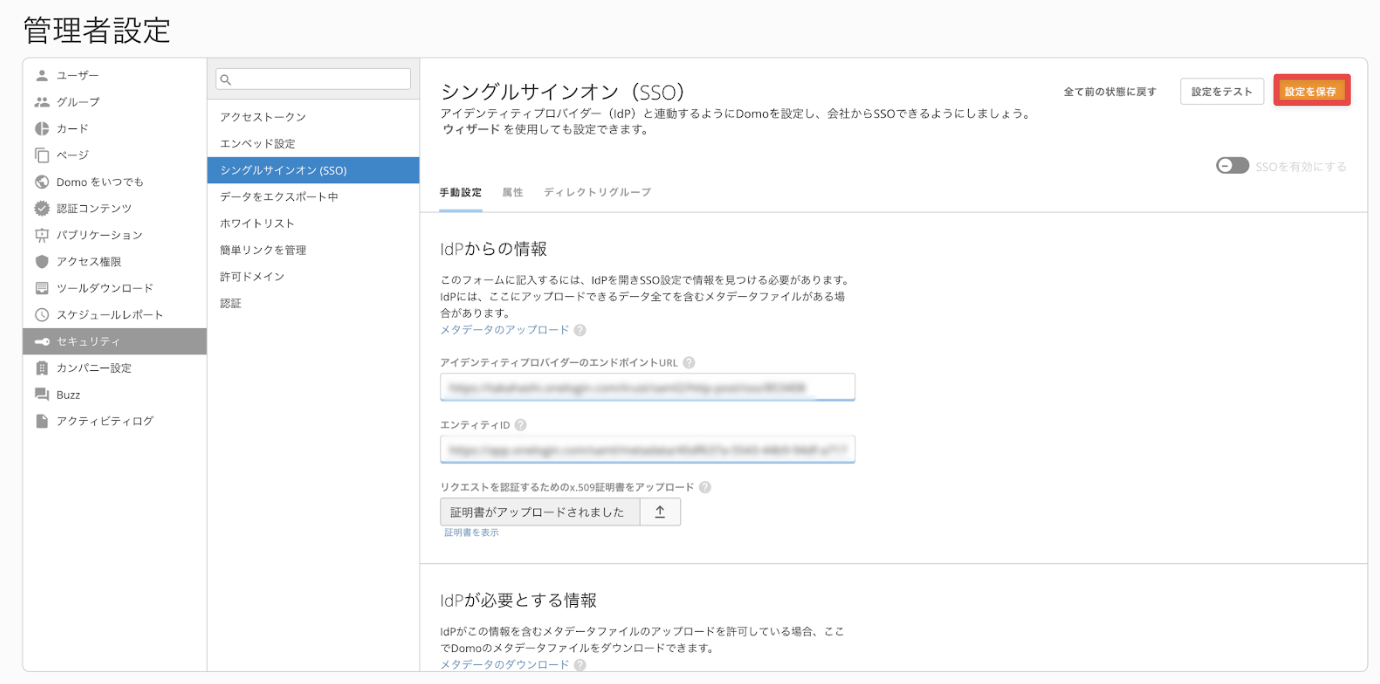Click the カンパニー設定 building icon
Viewport: 1380px width, 684px height.
42,368
